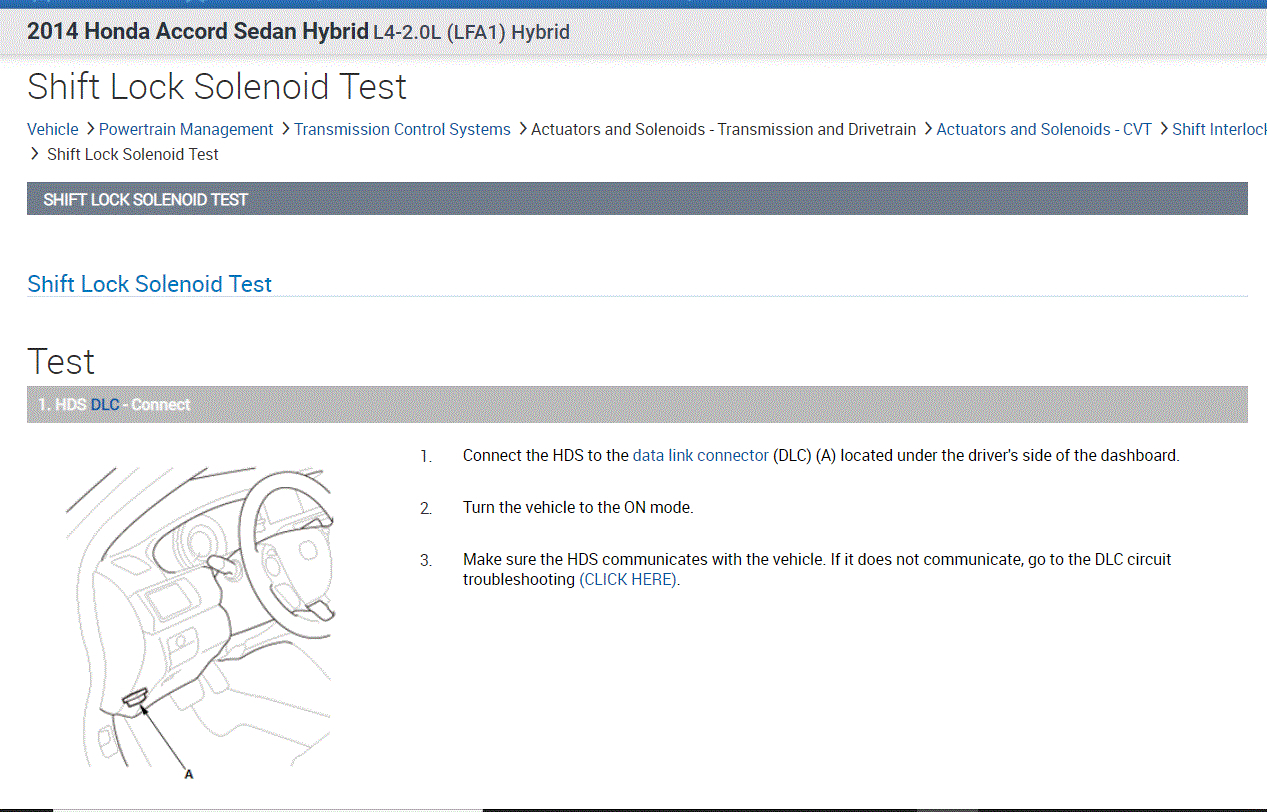Open the DLC location diagram image
This screenshot has height=812, width=1267.
click(x=199, y=622)
